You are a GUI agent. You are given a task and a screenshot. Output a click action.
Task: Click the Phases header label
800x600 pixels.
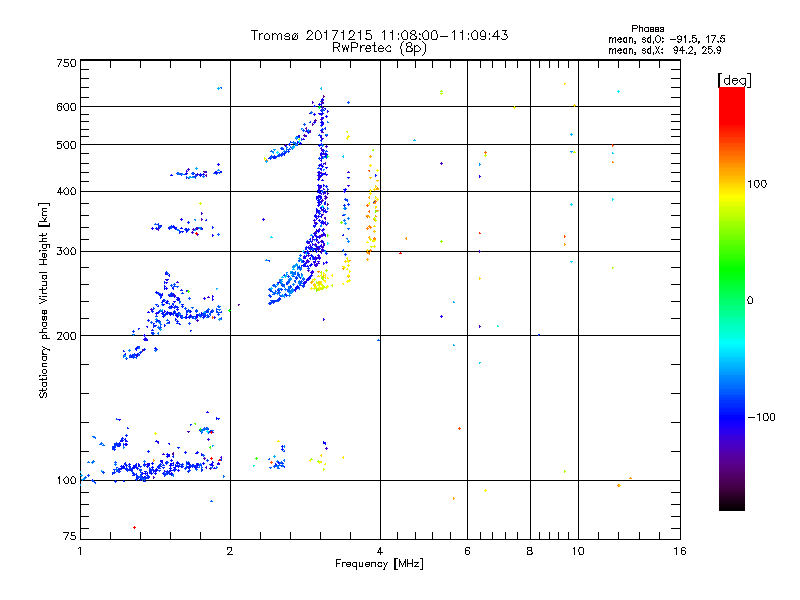click(647, 29)
